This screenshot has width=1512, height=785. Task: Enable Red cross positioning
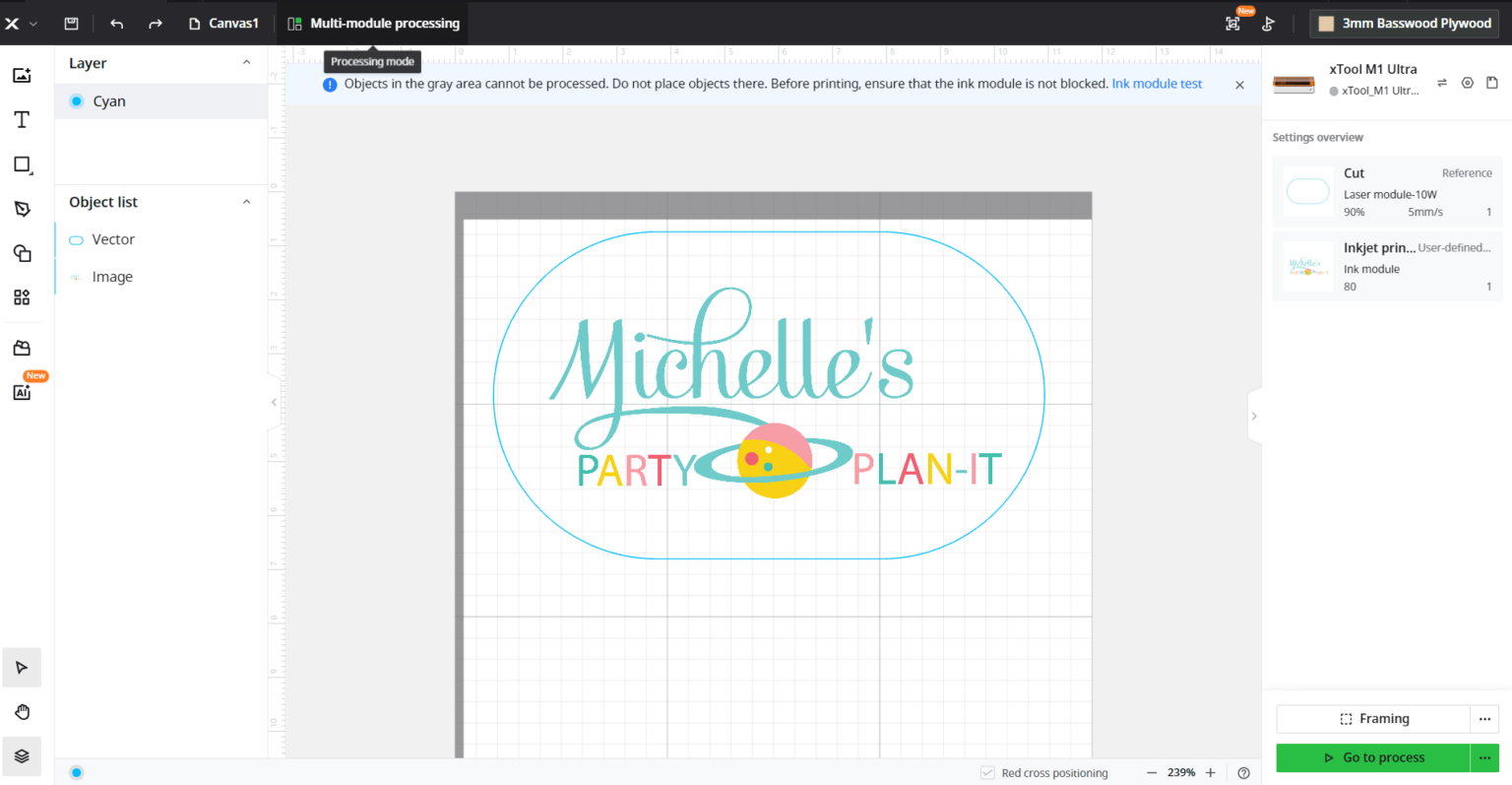pyautogui.click(x=986, y=772)
